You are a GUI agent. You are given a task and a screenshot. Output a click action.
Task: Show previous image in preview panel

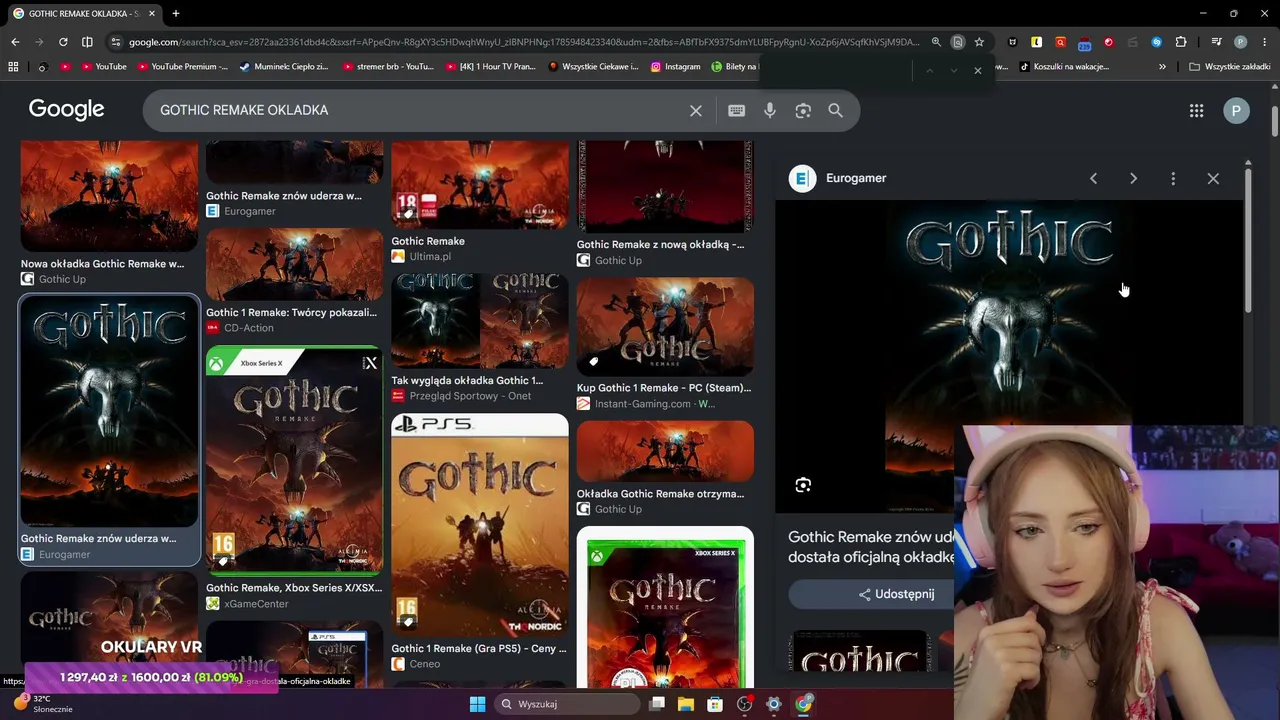(1093, 178)
